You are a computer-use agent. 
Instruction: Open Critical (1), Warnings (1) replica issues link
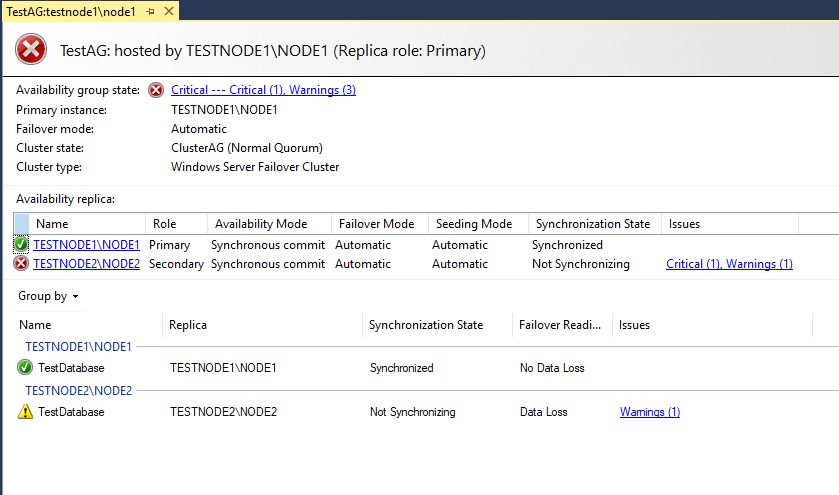[729, 264]
